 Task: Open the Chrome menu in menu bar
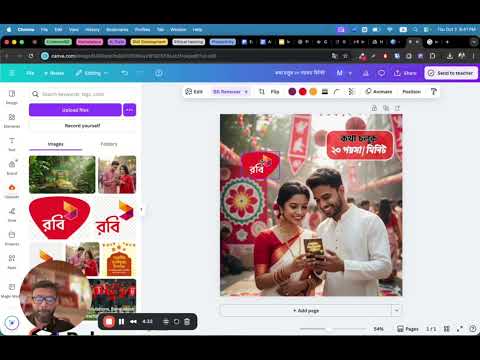tap(26, 30)
